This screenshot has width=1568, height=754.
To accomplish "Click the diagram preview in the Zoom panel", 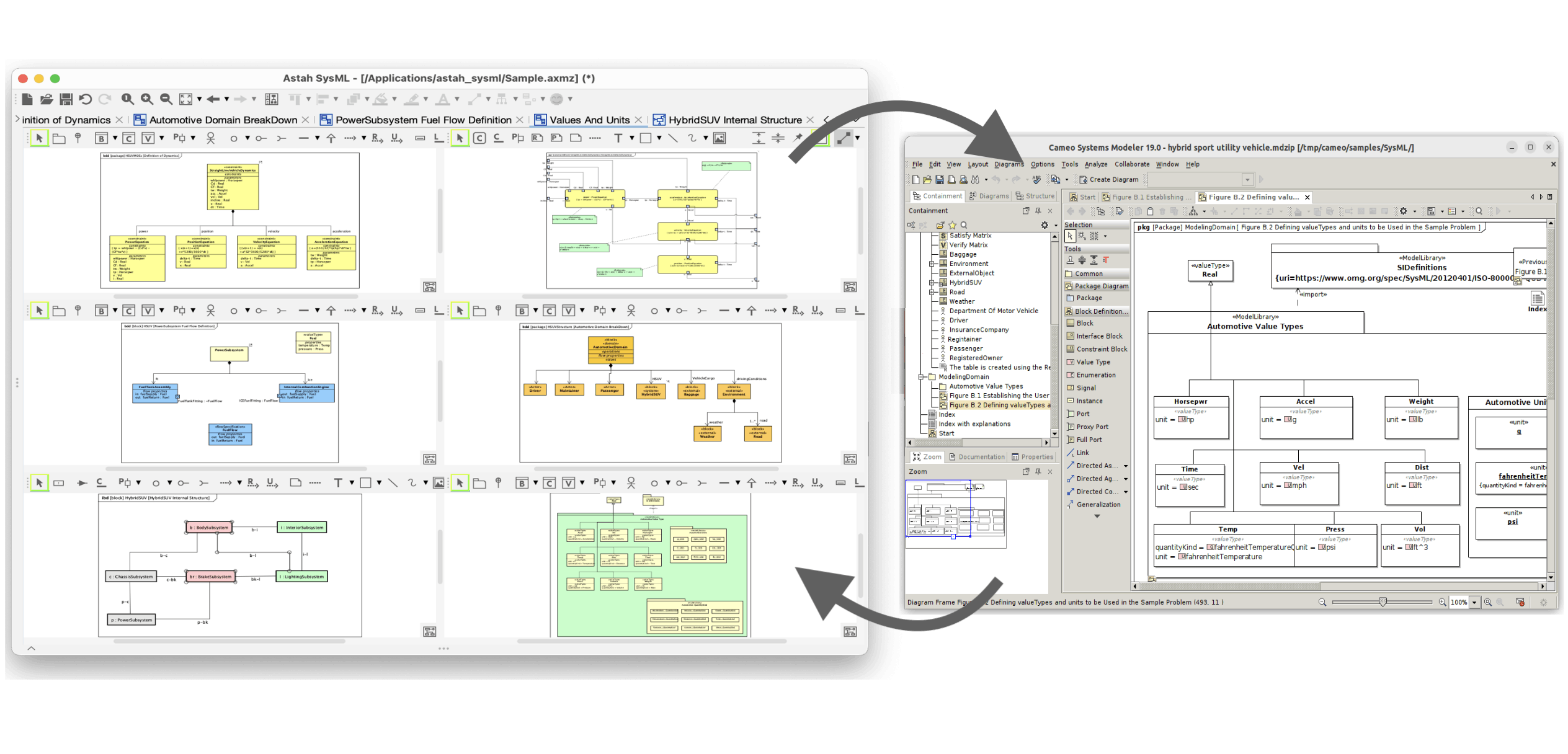I will (955, 514).
